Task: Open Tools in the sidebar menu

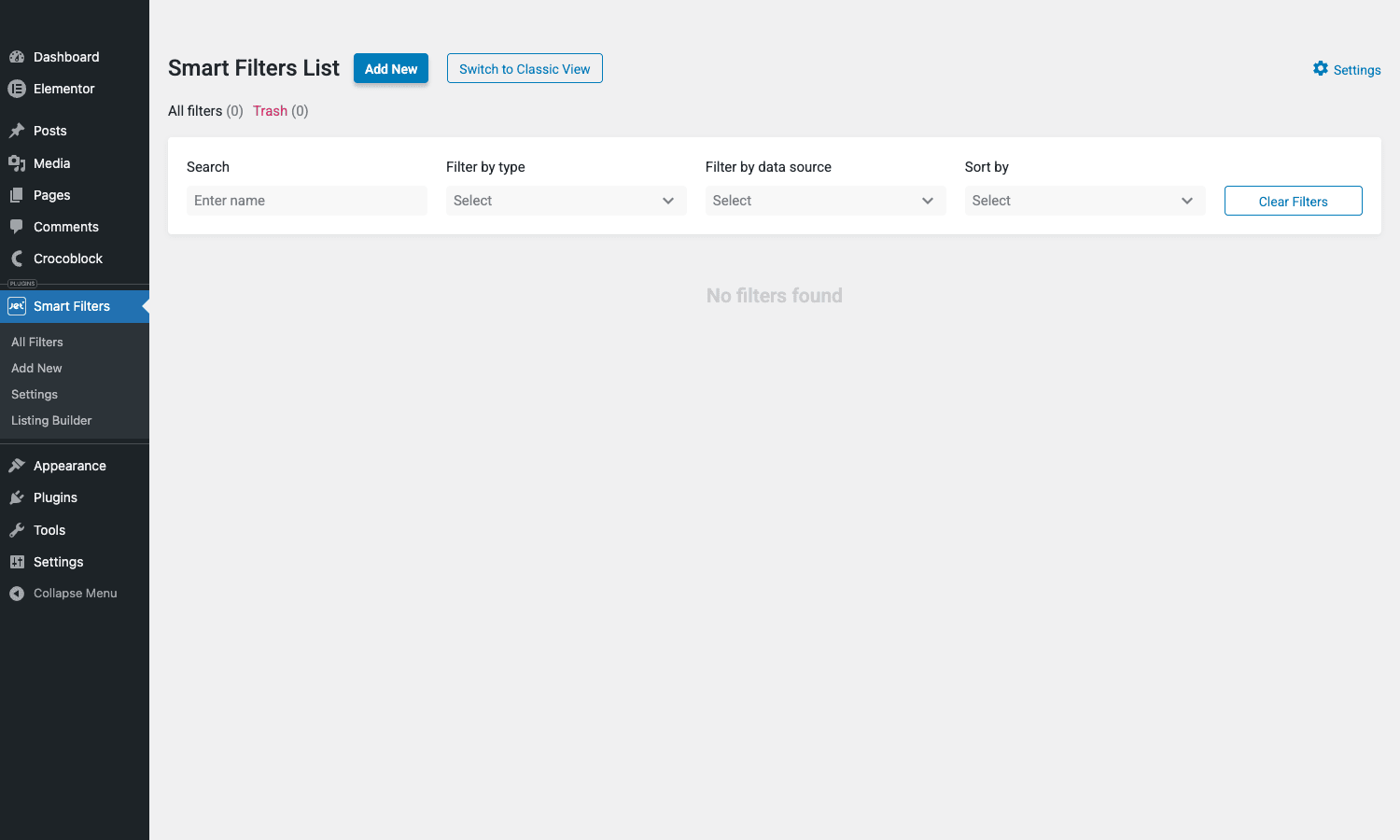Action: pos(75,530)
